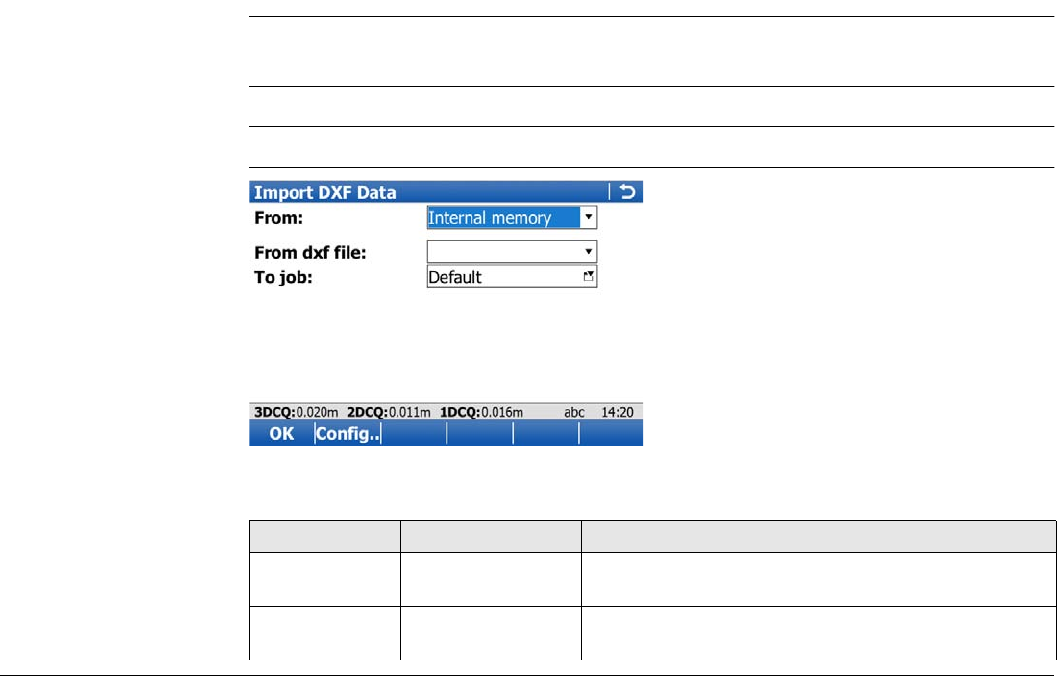Click the 1DCQ:0.016m status value
1057x676 pixels.
[x=481, y=412]
